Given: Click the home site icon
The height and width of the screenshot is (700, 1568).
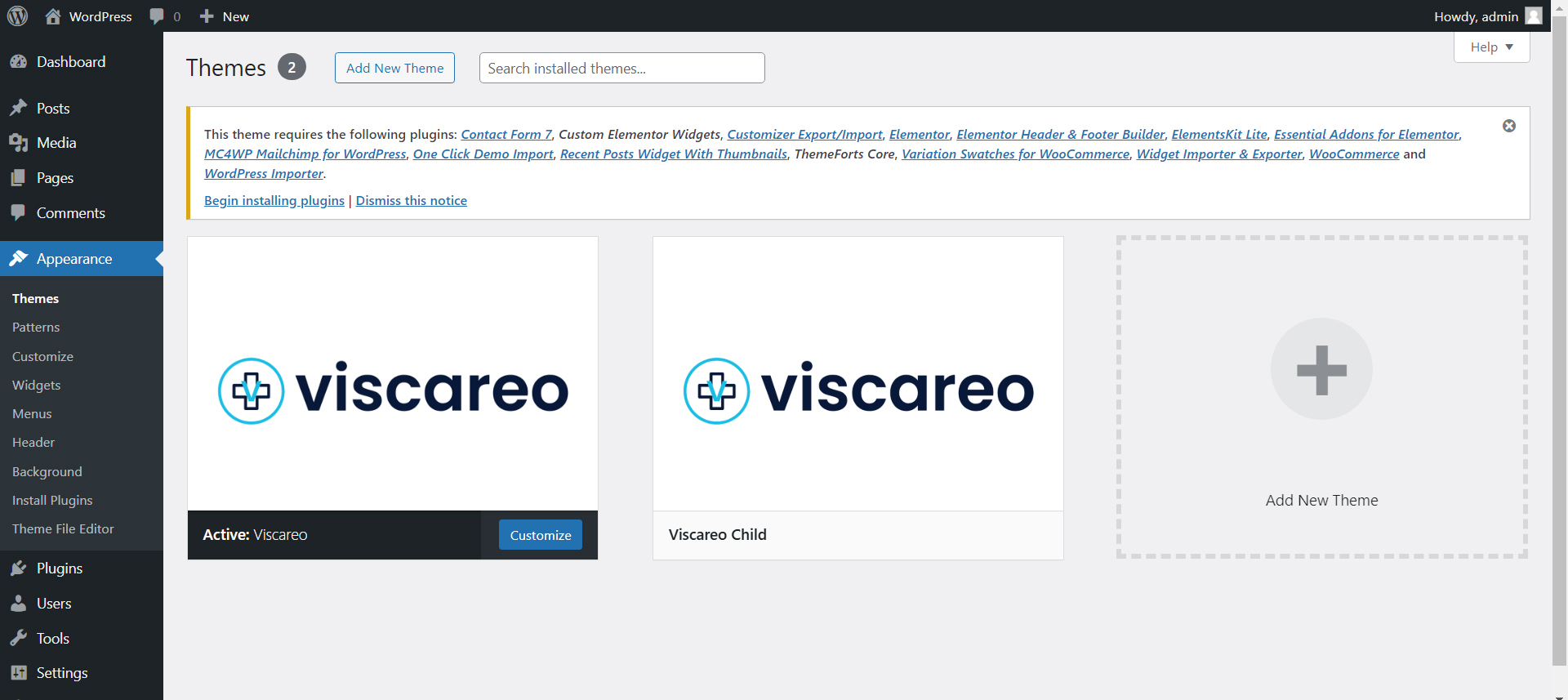Looking at the screenshot, I should (53, 16).
